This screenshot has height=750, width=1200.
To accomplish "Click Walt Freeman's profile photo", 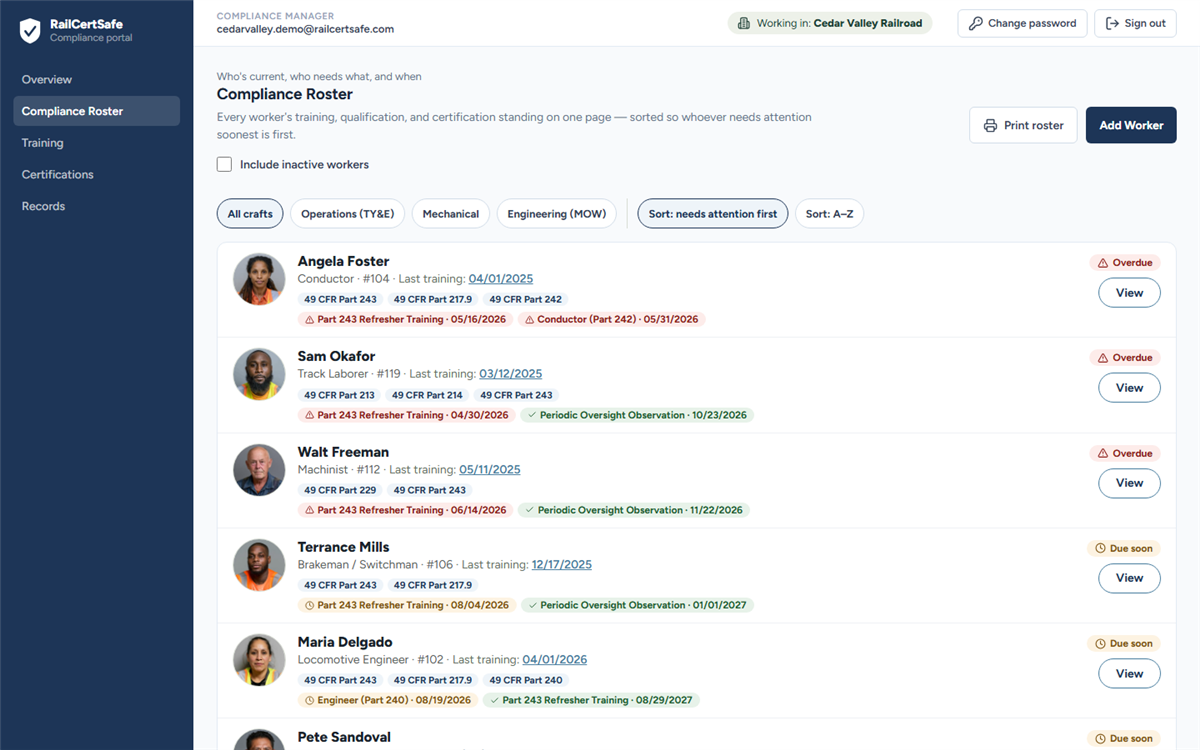I will point(259,470).
